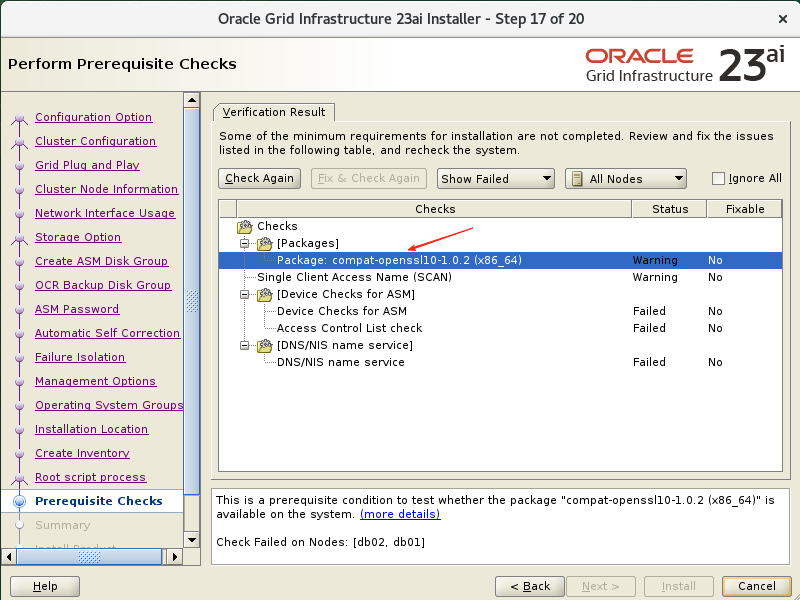The height and width of the screenshot is (600, 800).
Task: Click Warning status of SCAN row
Action: [x=655, y=277]
